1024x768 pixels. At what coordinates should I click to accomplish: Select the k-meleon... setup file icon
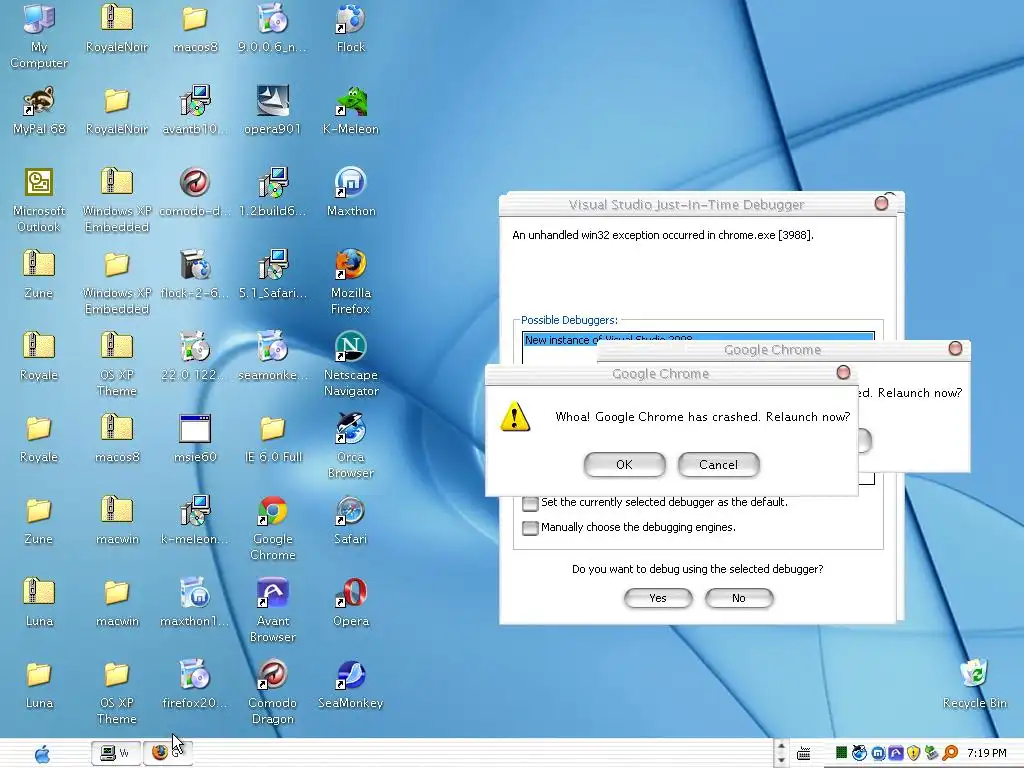point(195,520)
